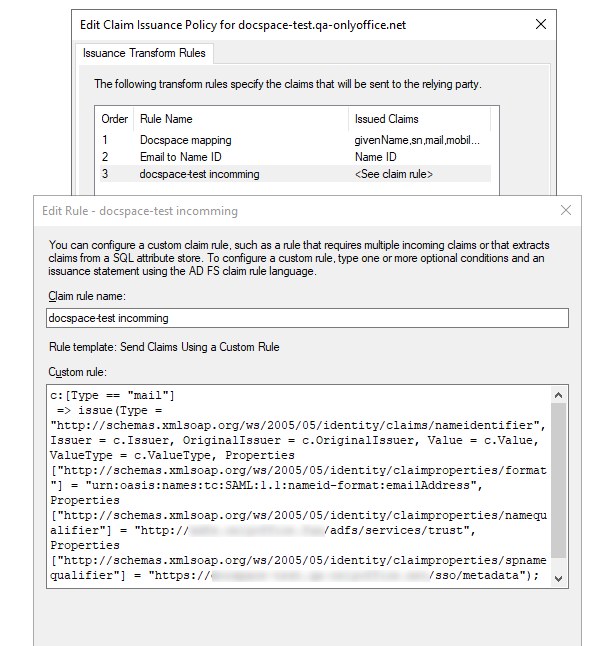This screenshot has width=615, height=646.
Task: Close the Edit Claim Issuance Policy window
Action: click(x=540, y=24)
